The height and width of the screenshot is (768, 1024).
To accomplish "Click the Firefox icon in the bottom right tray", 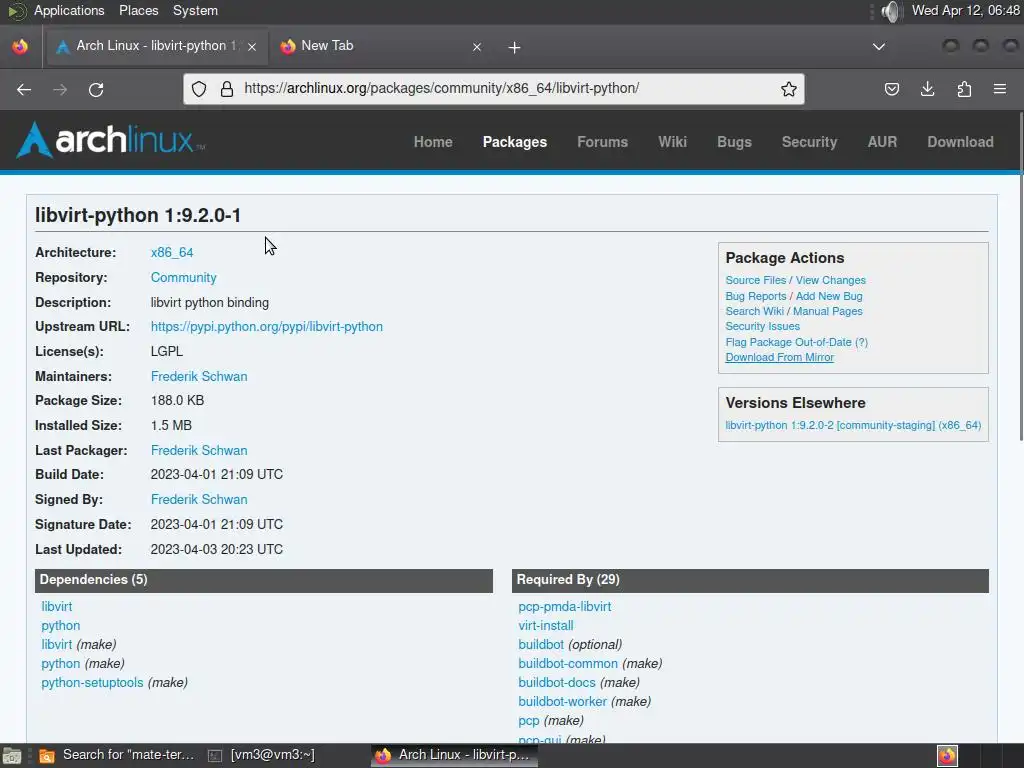I will click(x=947, y=756).
